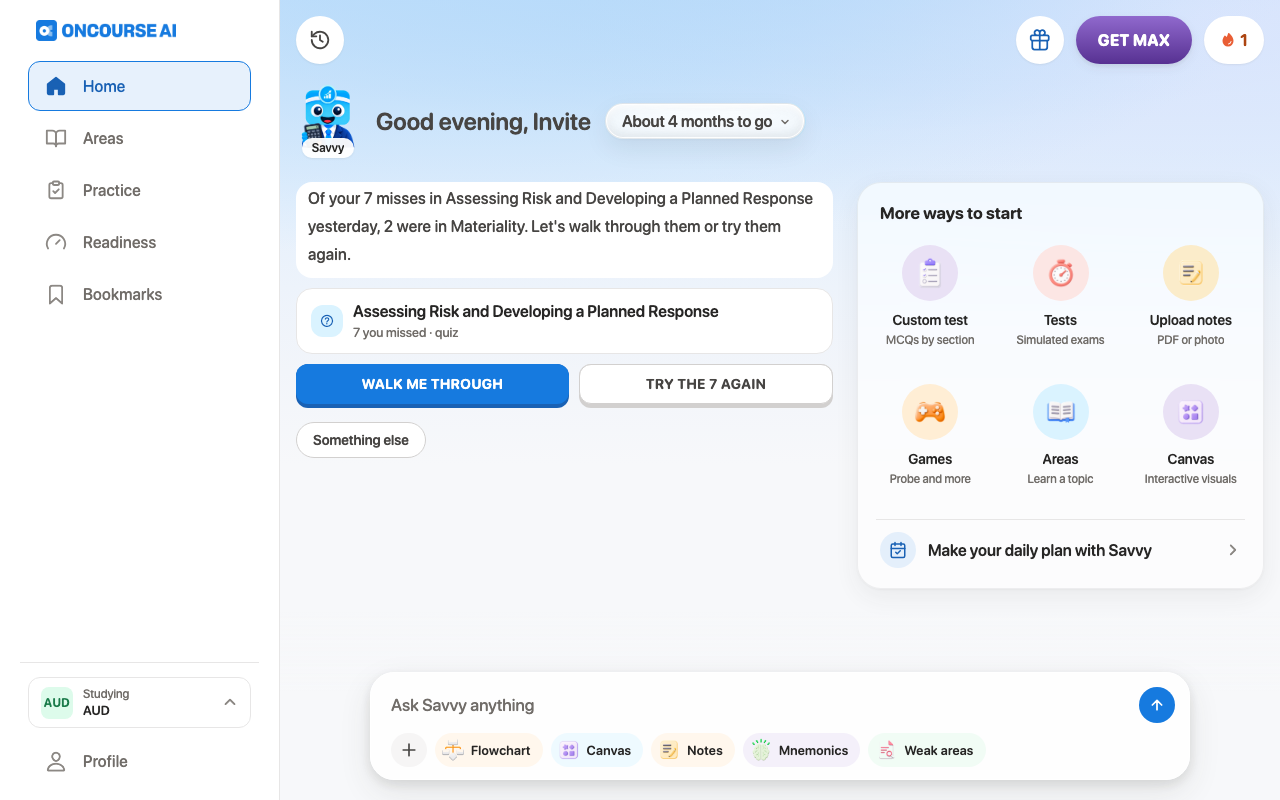The width and height of the screenshot is (1280, 800).
Task: Choose Something else option
Action: pyautogui.click(x=361, y=440)
